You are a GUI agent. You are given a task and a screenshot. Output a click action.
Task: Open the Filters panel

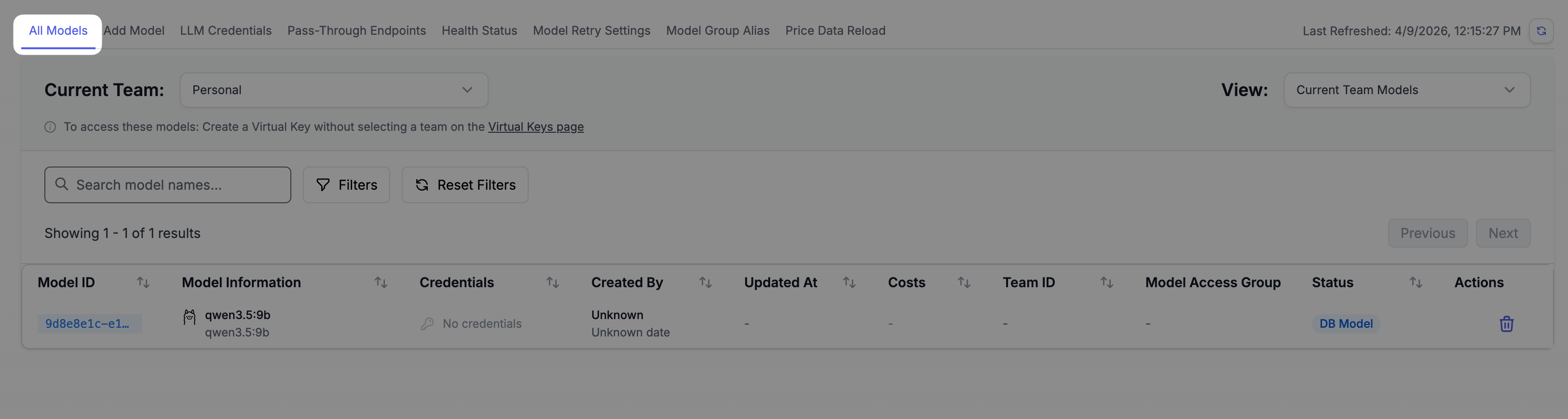[x=346, y=185]
